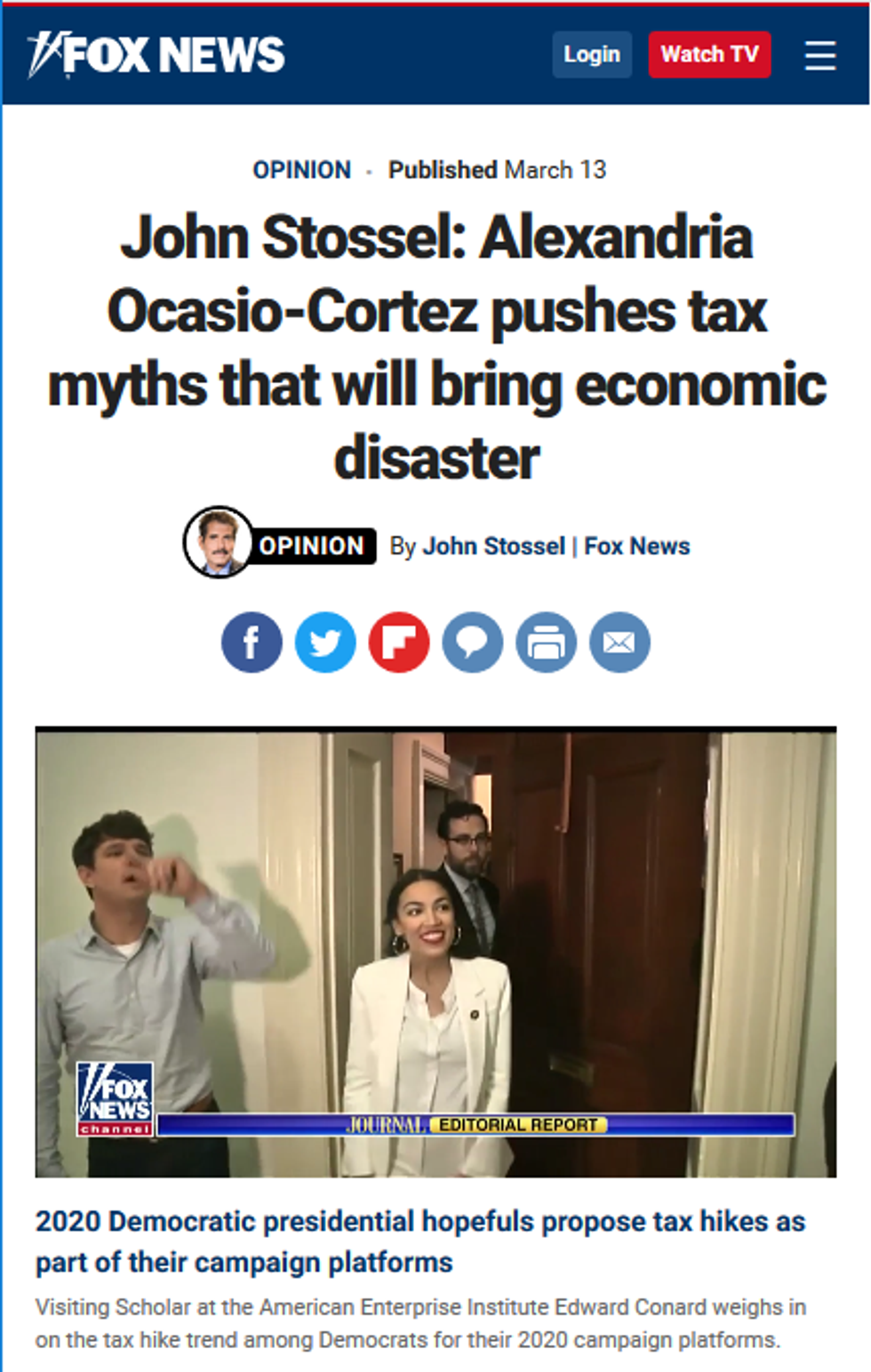The height and width of the screenshot is (1372, 871).
Task: Click the Login button
Action: (592, 54)
